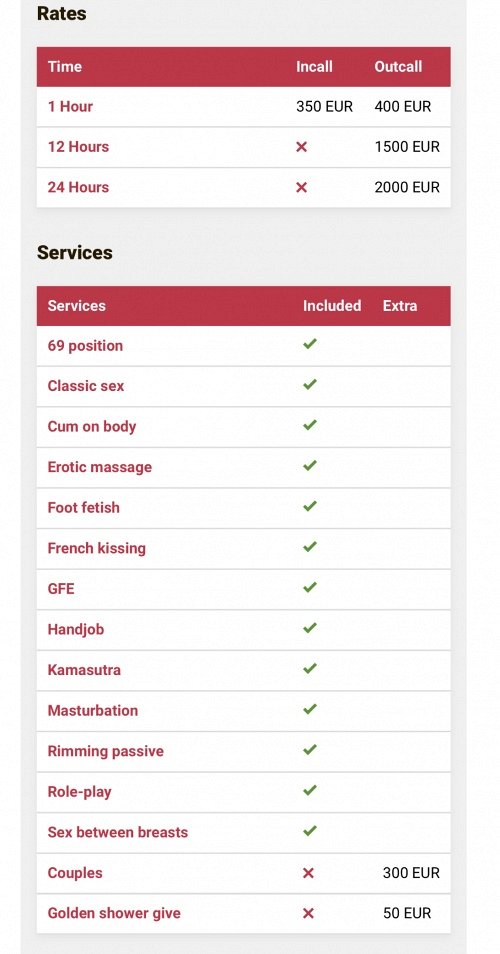500x954 pixels.
Task: Click the Included column header
Action: (332, 306)
